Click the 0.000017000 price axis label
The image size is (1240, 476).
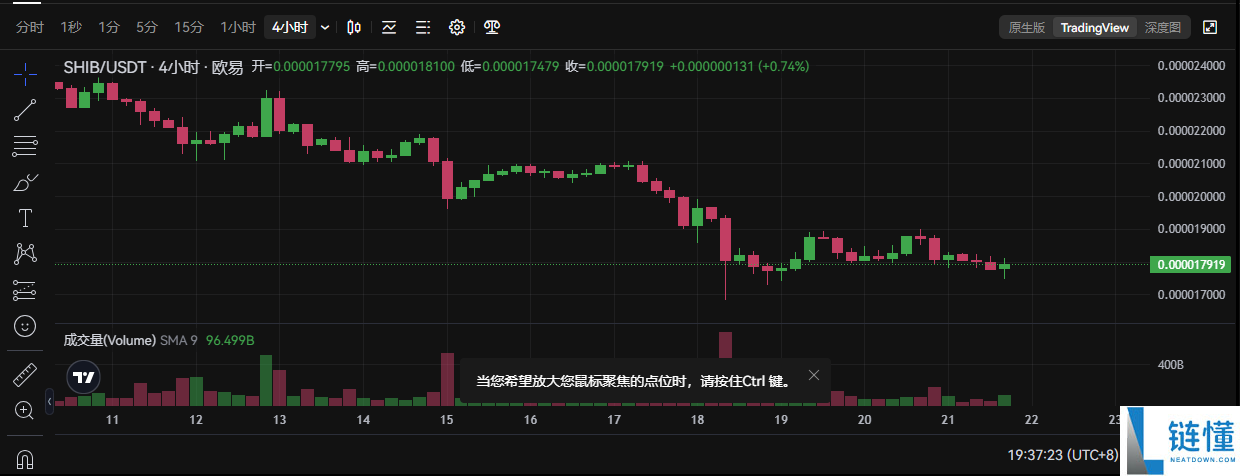pyautogui.click(x=1190, y=295)
